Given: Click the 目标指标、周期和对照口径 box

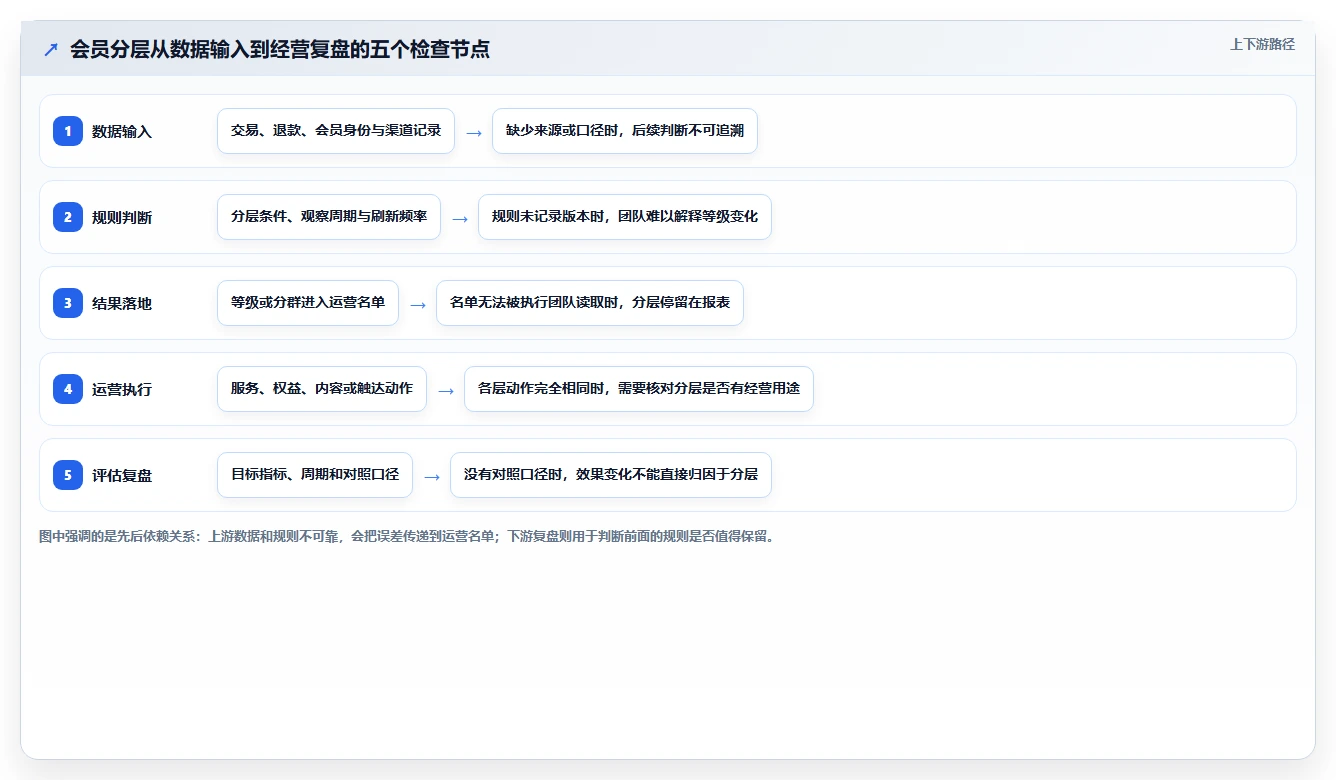Looking at the screenshot, I should [x=315, y=475].
